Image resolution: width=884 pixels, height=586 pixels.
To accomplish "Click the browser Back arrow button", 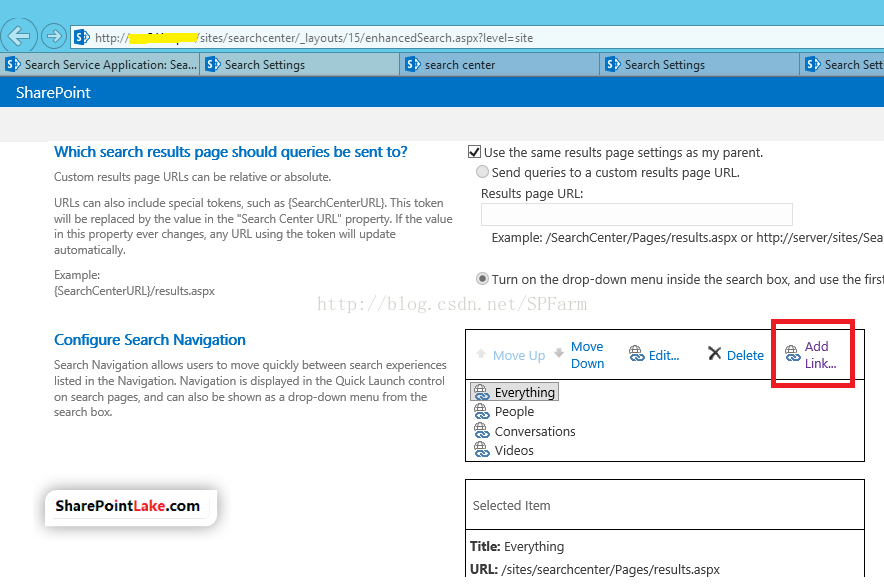I will pyautogui.click(x=19, y=36).
